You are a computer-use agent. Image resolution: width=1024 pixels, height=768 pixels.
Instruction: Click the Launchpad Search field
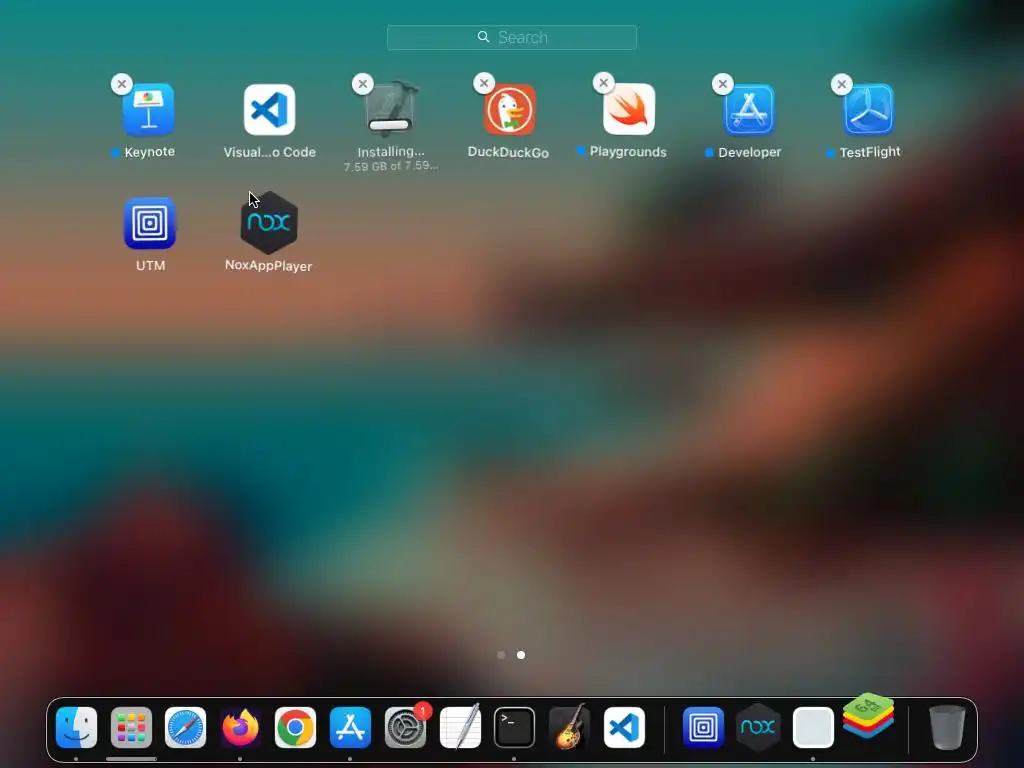(x=512, y=37)
